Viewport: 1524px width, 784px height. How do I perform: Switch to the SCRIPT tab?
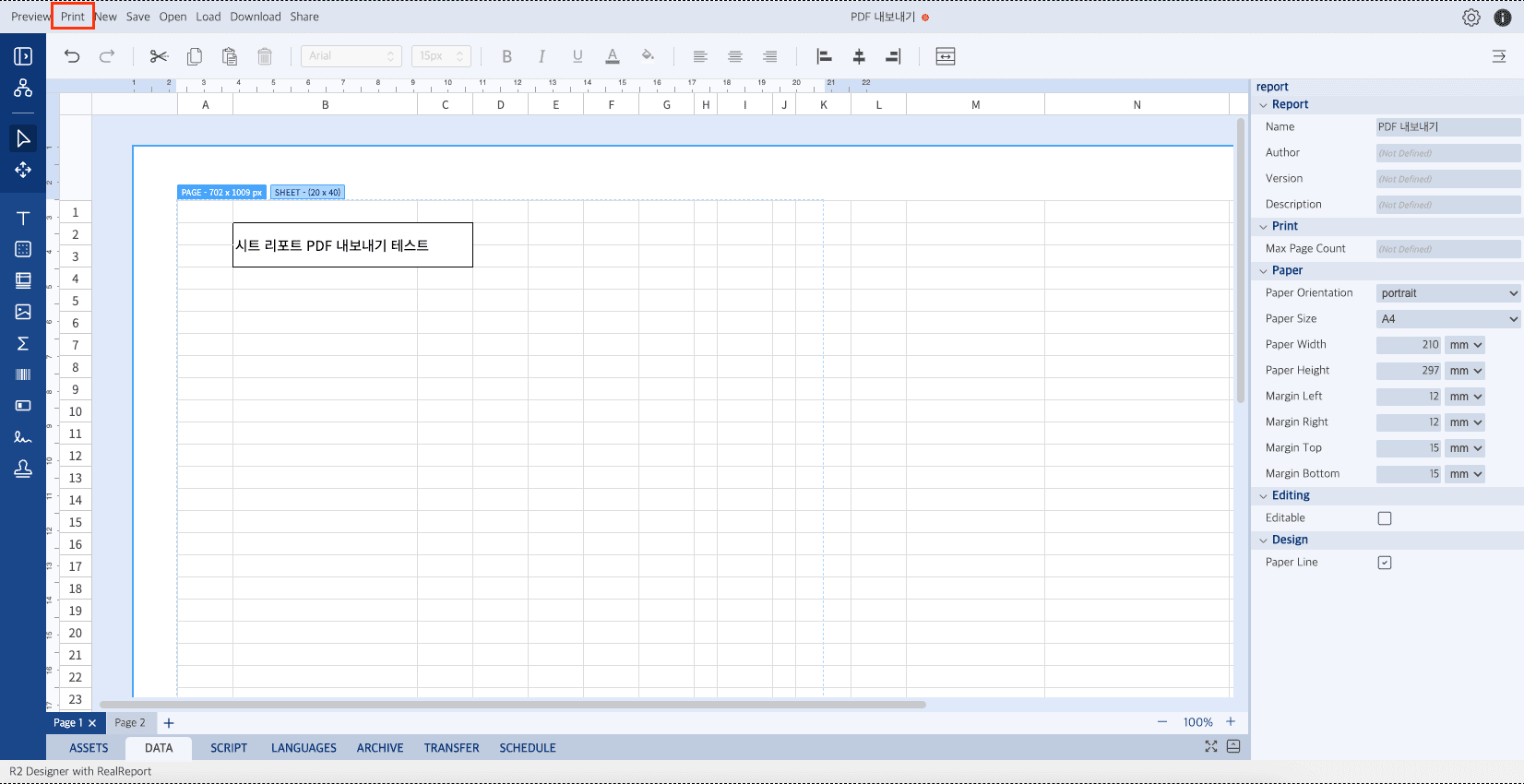point(229,748)
